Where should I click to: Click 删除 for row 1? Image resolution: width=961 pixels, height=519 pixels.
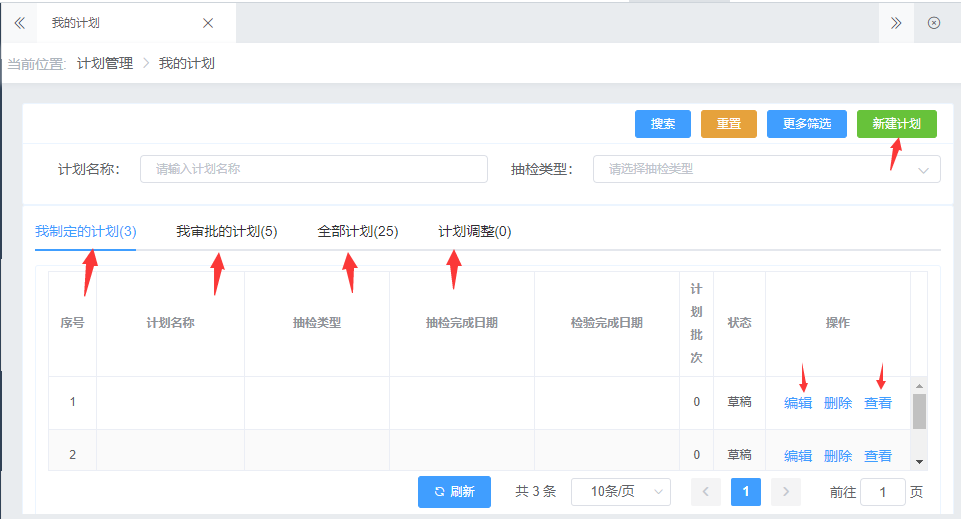click(838, 403)
